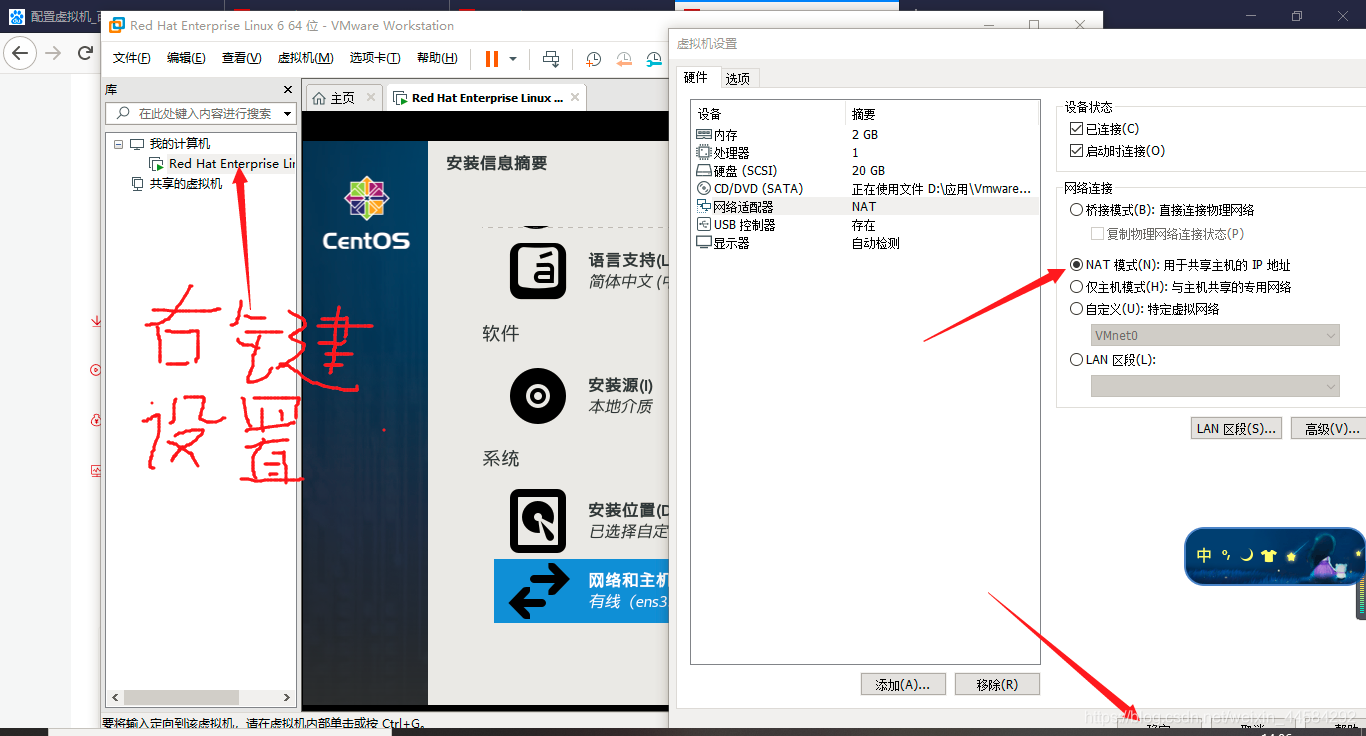
Task: Open the power options dropdown beside pause
Action: pyautogui.click(x=513, y=59)
